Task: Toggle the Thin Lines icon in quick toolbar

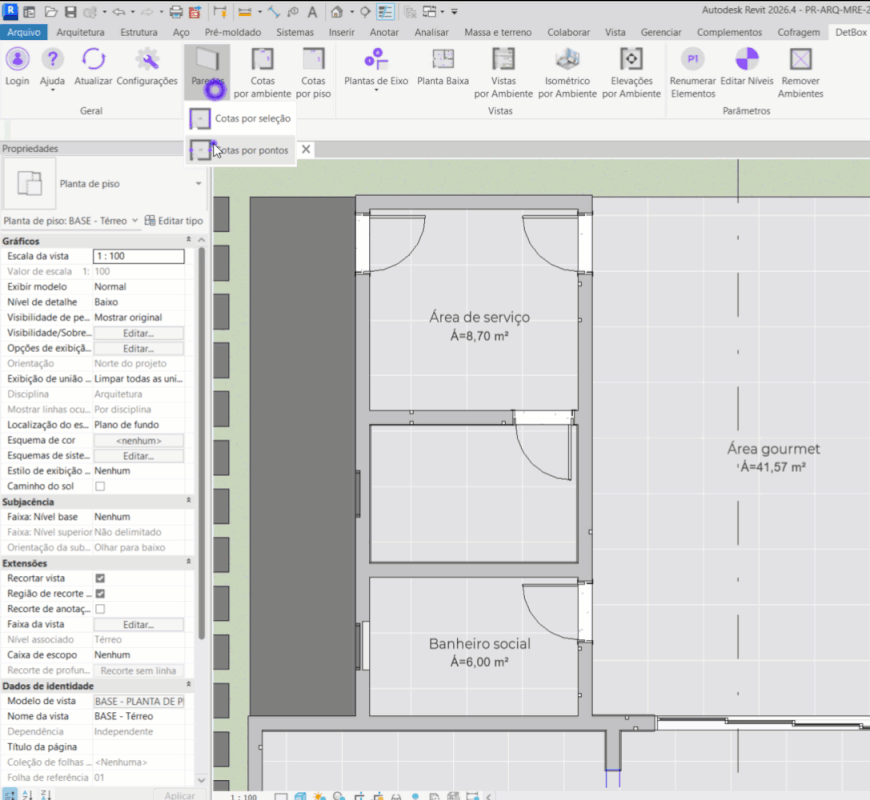Action: click(x=385, y=11)
